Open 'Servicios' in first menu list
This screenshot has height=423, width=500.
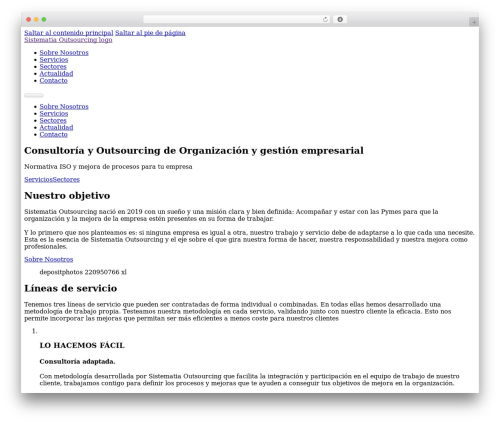pyautogui.click(x=54, y=59)
